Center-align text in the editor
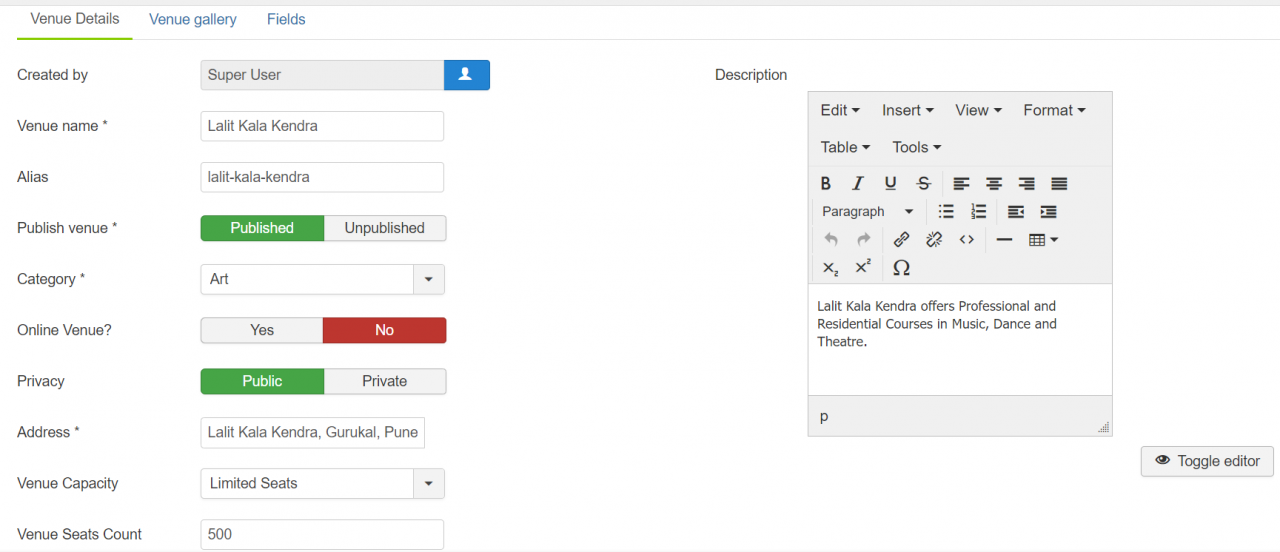Image resolution: width=1280 pixels, height=552 pixels. point(994,183)
